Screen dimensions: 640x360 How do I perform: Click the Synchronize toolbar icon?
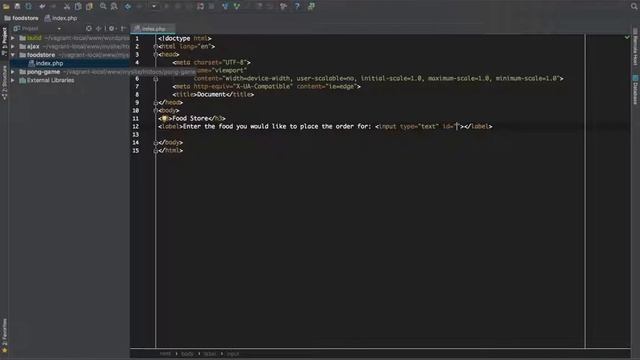[28, 6]
